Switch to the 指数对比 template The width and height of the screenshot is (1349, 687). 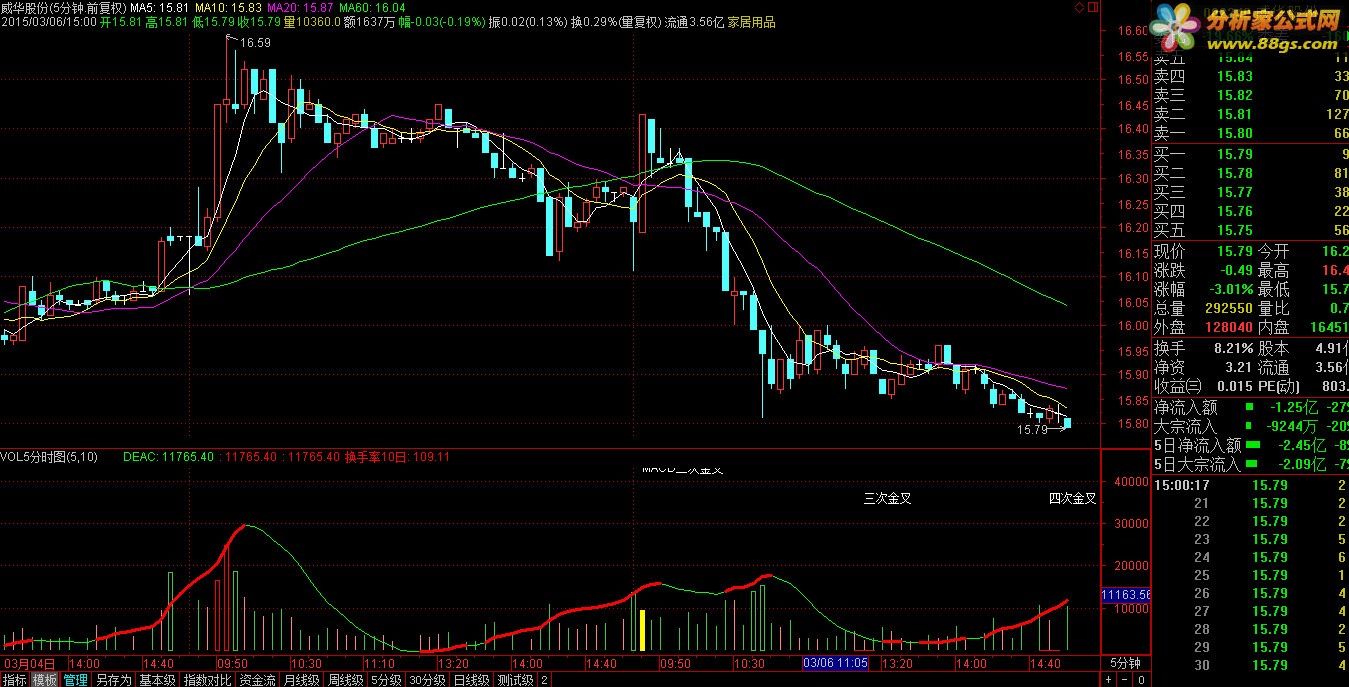pos(208,680)
